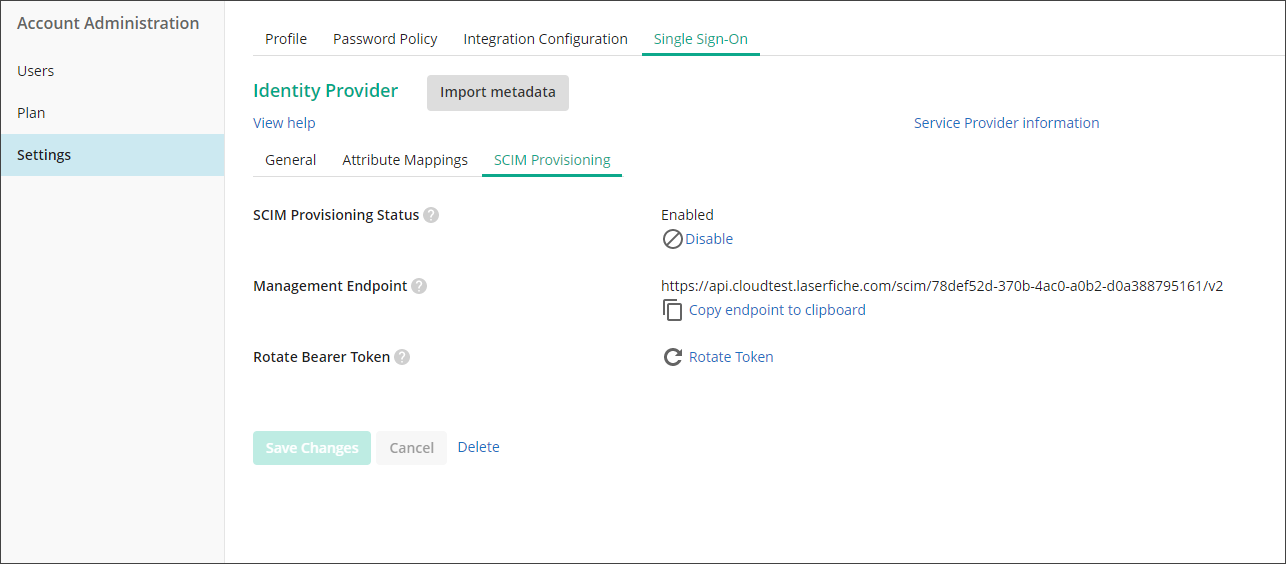Select the Single Sign-On tab
The image size is (1286, 564).
701,39
